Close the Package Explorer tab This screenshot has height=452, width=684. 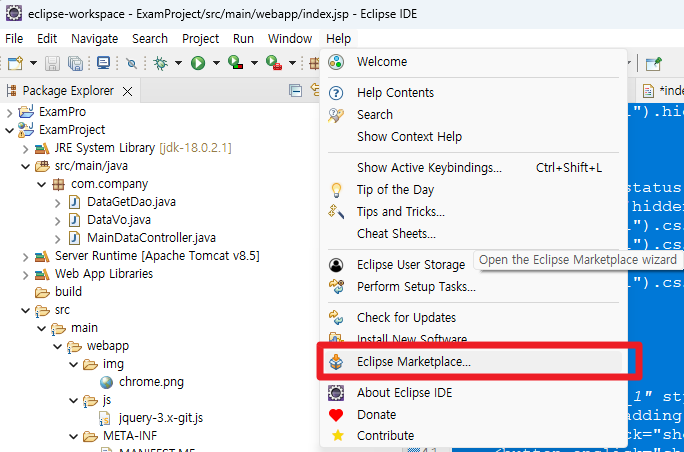pyautogui.click(x=127, y=91)
